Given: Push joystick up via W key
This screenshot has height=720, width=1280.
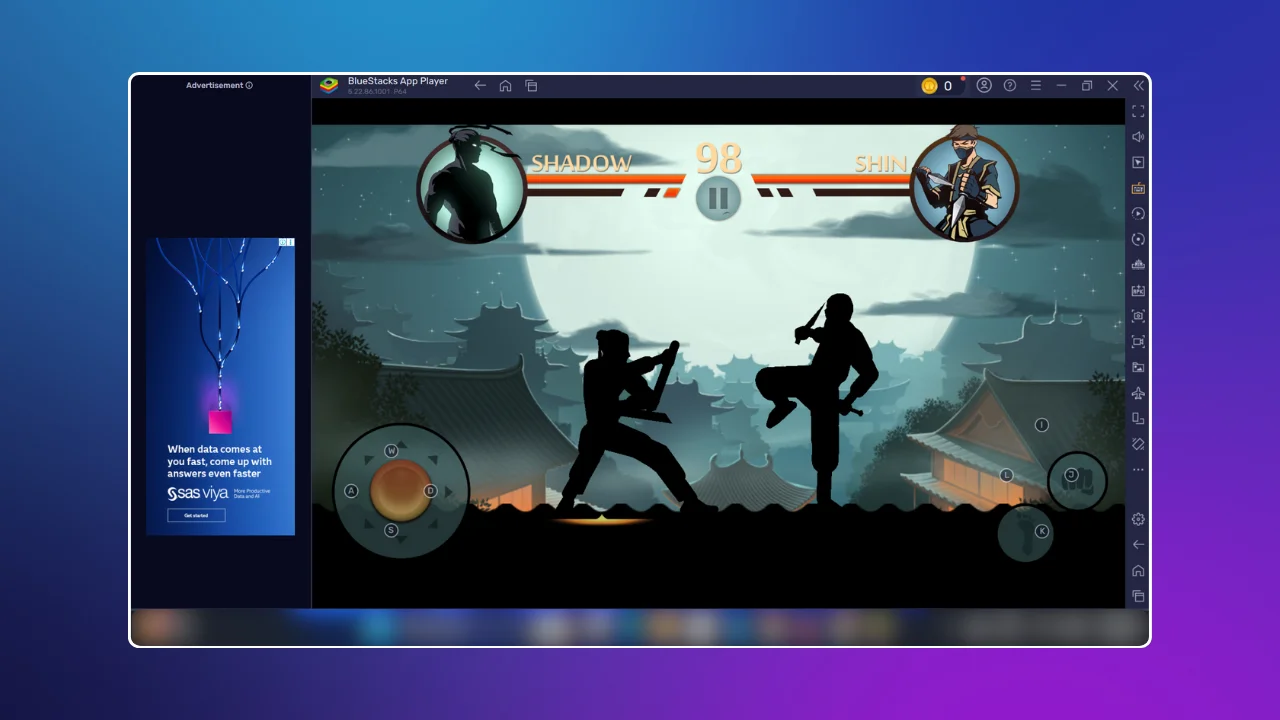Looking at the screenshot, I should click(391, 451).
